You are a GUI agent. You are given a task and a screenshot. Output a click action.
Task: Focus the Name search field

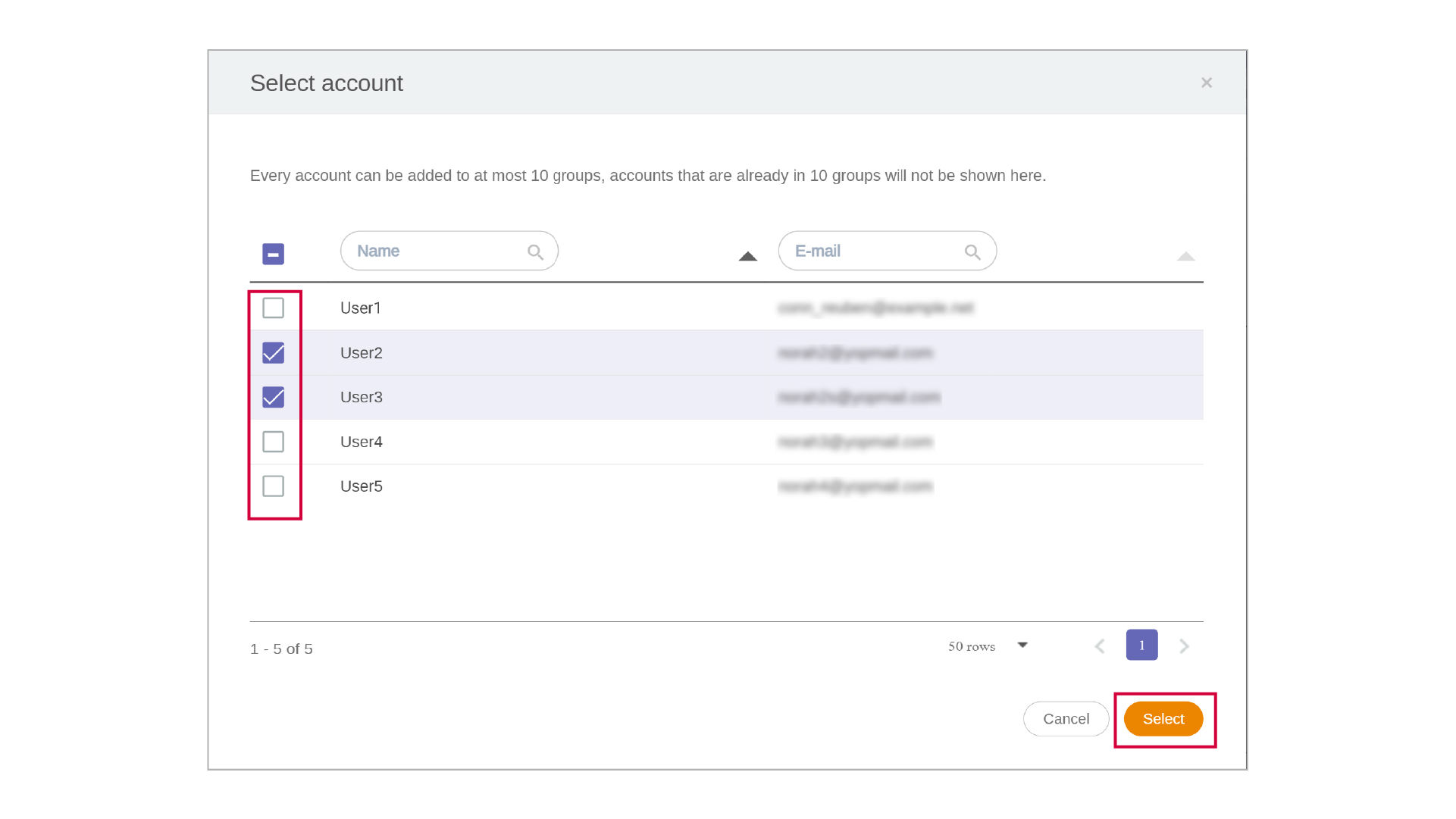[x=436, y=252]
